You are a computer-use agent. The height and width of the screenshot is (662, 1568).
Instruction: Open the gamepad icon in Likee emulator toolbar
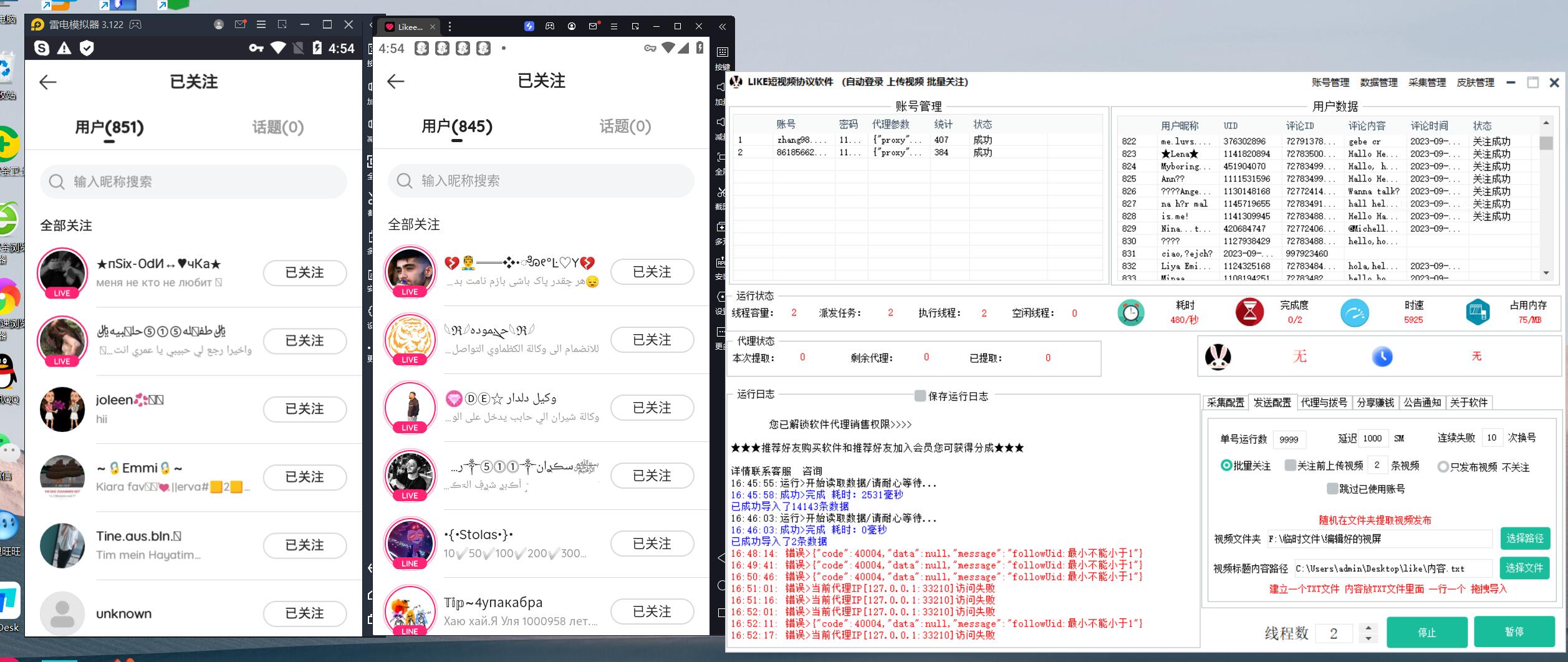(x=550, y=26)
